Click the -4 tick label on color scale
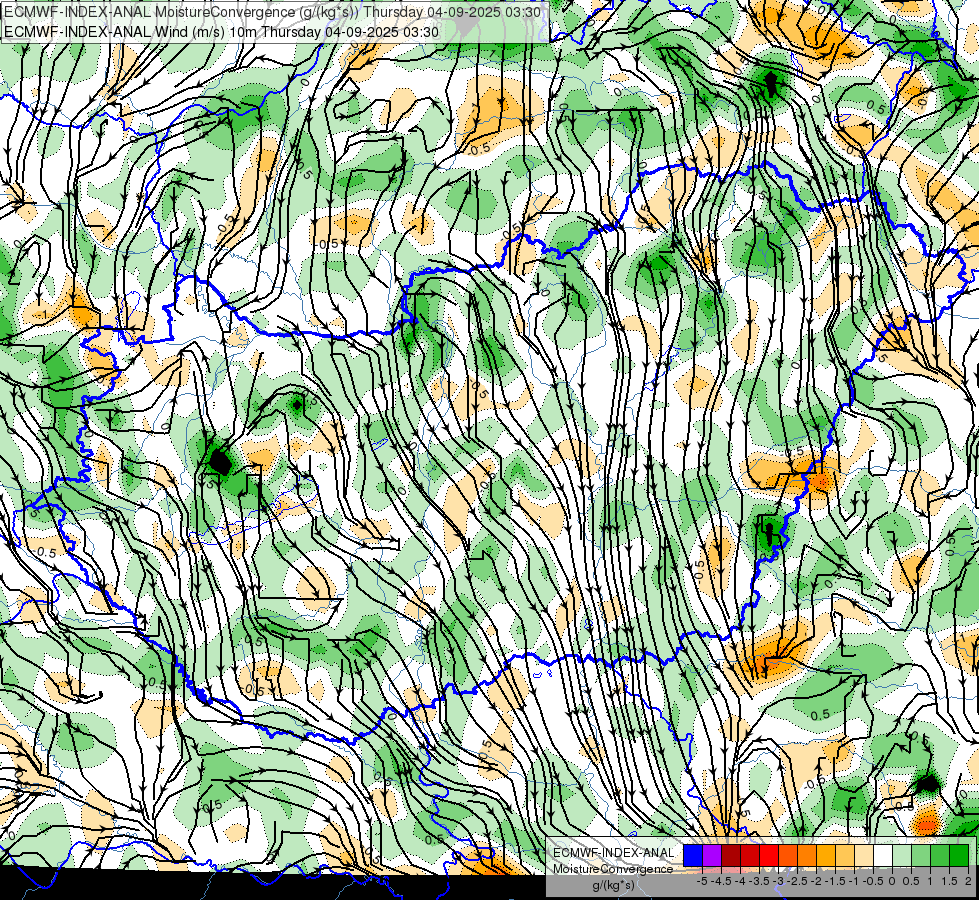This screenshot has width=979, height=900. point(740,881)
